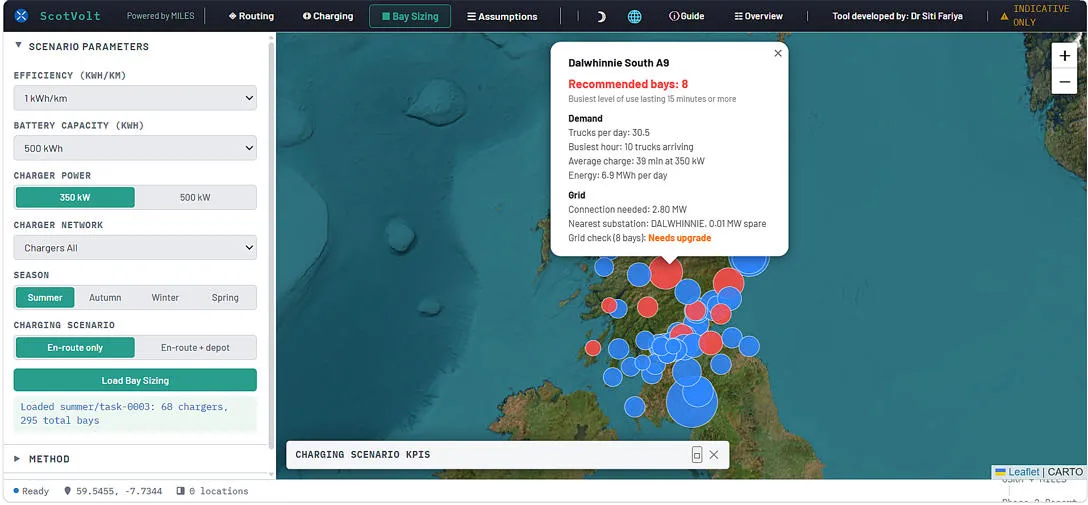Click the ScotVolt logo icon

[22, 15]
